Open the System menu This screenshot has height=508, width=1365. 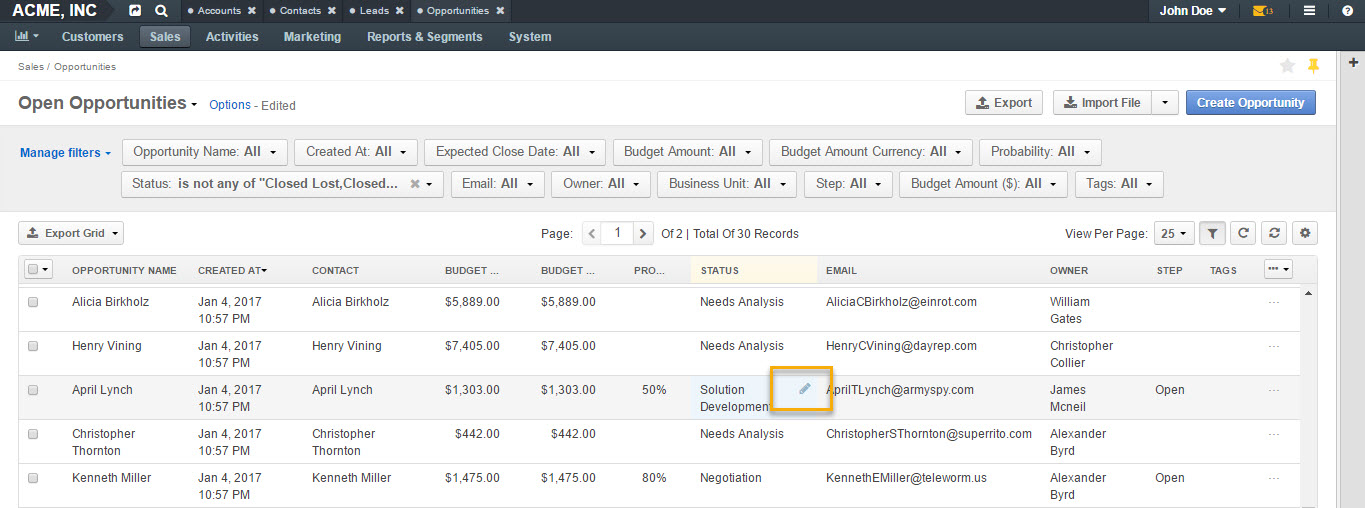point(529,37)
